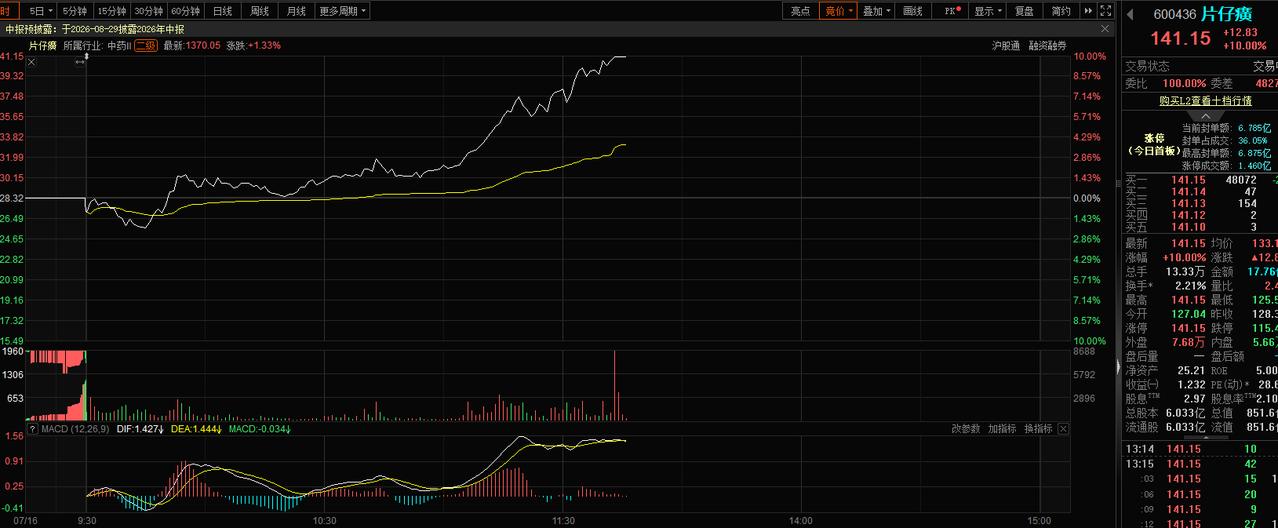Screen dimensions: 1278x528
Task: Click the fullscreen icon in the top toolbar
Action: [x=1106, y=11]
